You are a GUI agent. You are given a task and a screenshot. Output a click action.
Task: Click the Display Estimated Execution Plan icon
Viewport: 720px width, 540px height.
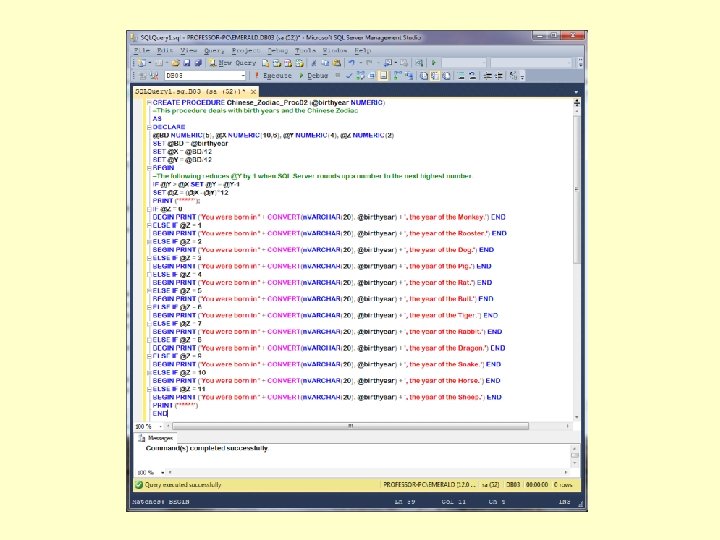point(361,75)
